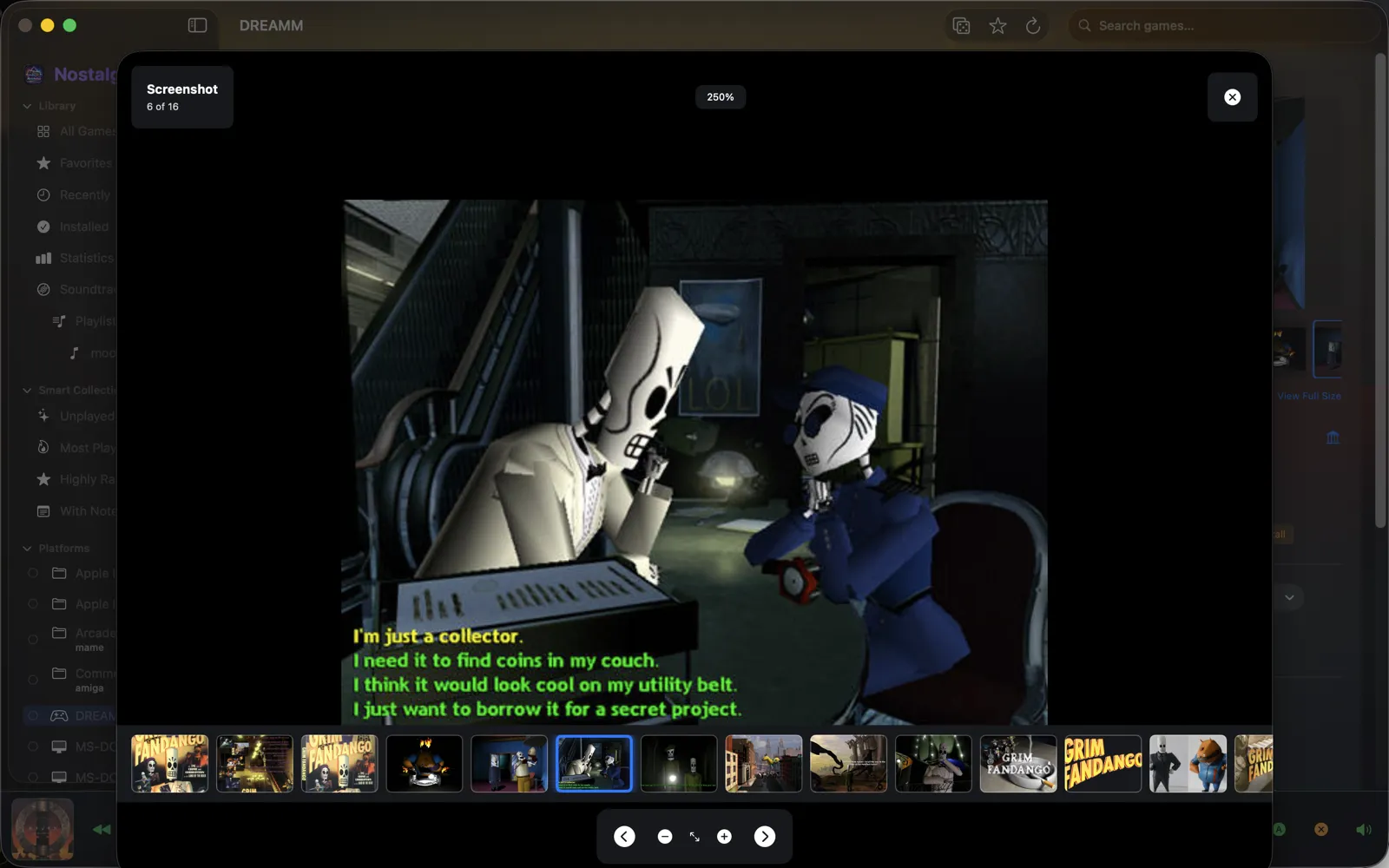
Task: Toggle the radio button beside Arcade mame
Action: coord(33,640)
